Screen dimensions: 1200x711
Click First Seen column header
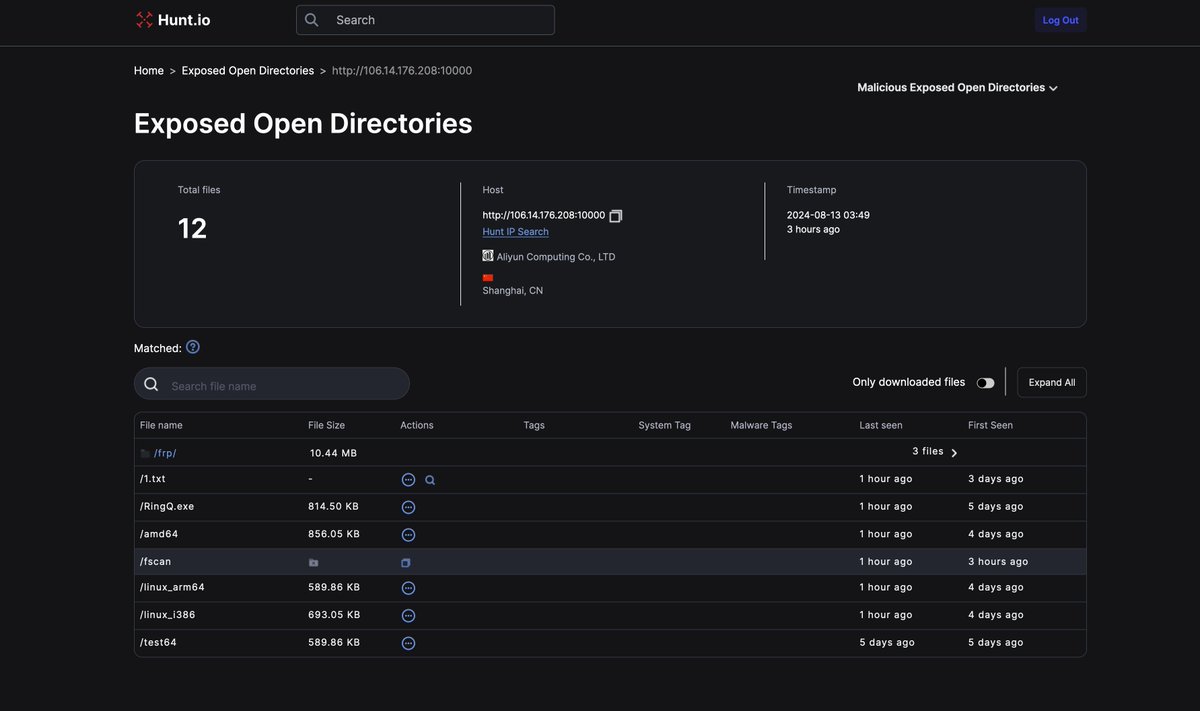[x=990, y=425]
